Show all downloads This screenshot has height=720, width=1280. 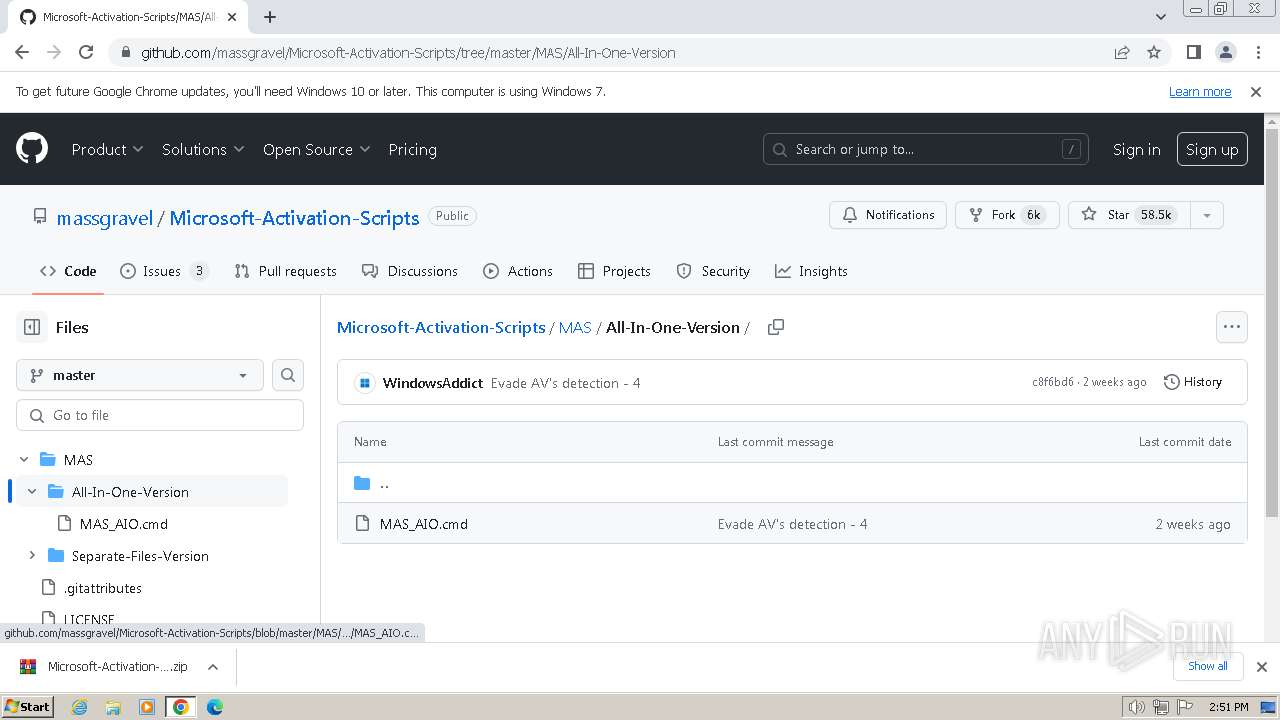tap(1208, 666)
